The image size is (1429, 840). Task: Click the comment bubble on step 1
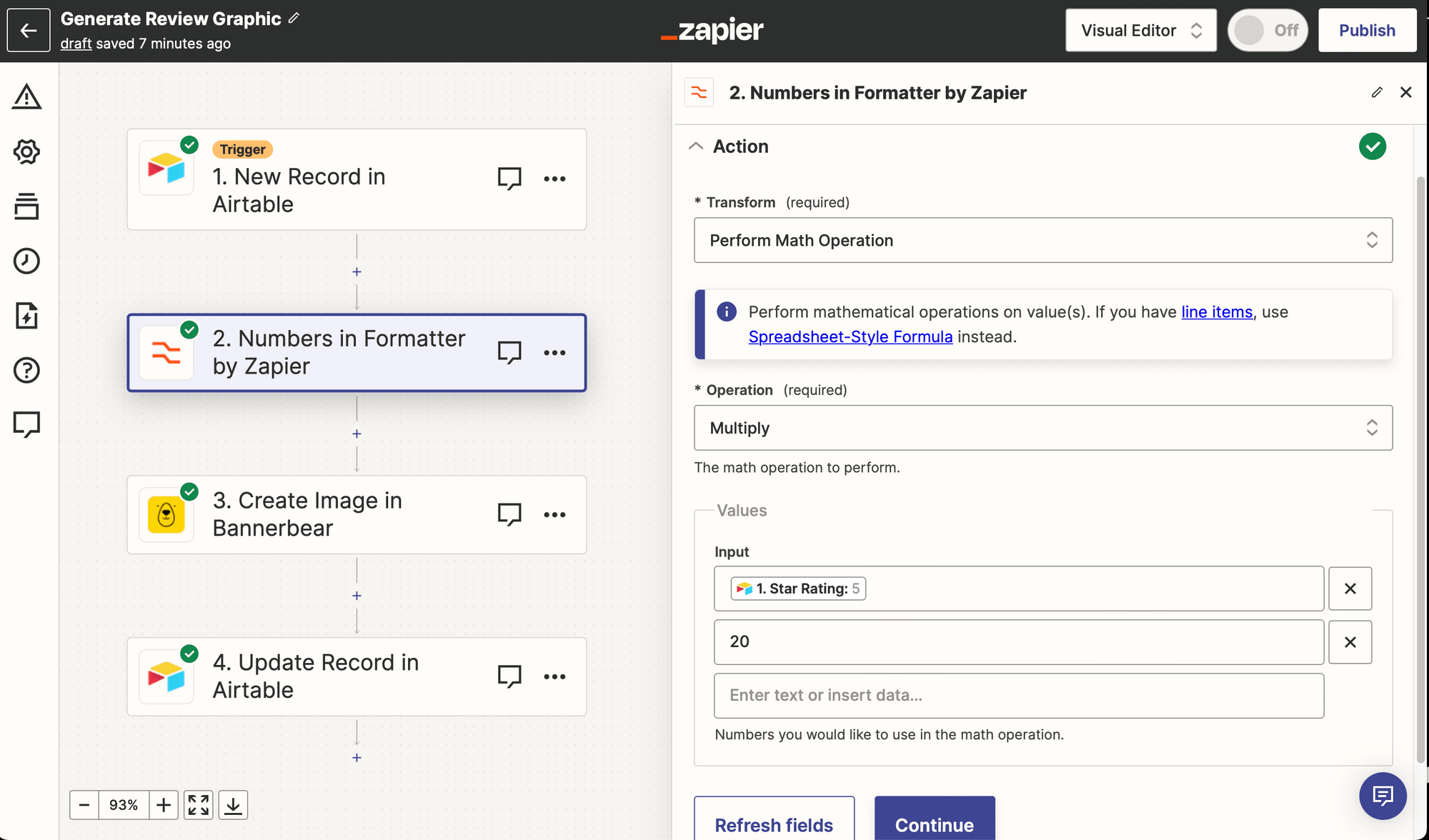click(509, 178)
